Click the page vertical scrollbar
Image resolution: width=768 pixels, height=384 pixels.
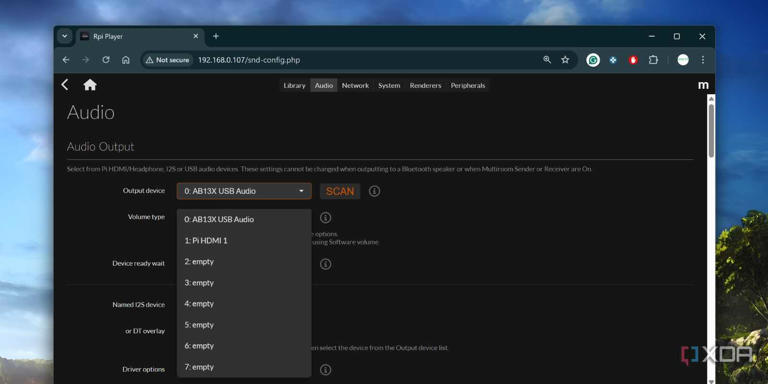click(x=711, y=131)
